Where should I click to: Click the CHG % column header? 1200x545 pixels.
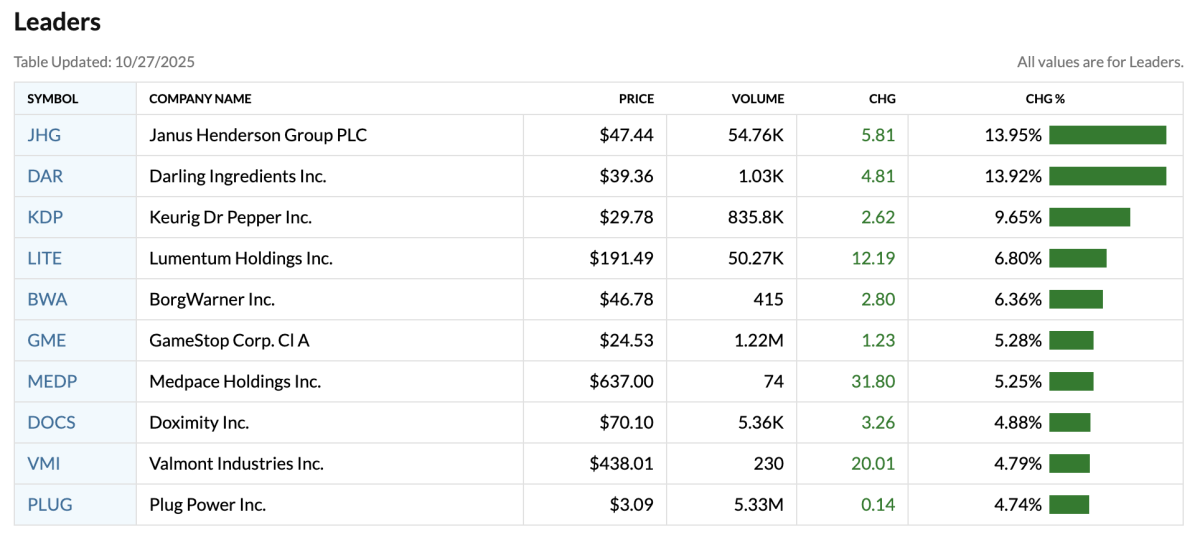pos(1045,99)
